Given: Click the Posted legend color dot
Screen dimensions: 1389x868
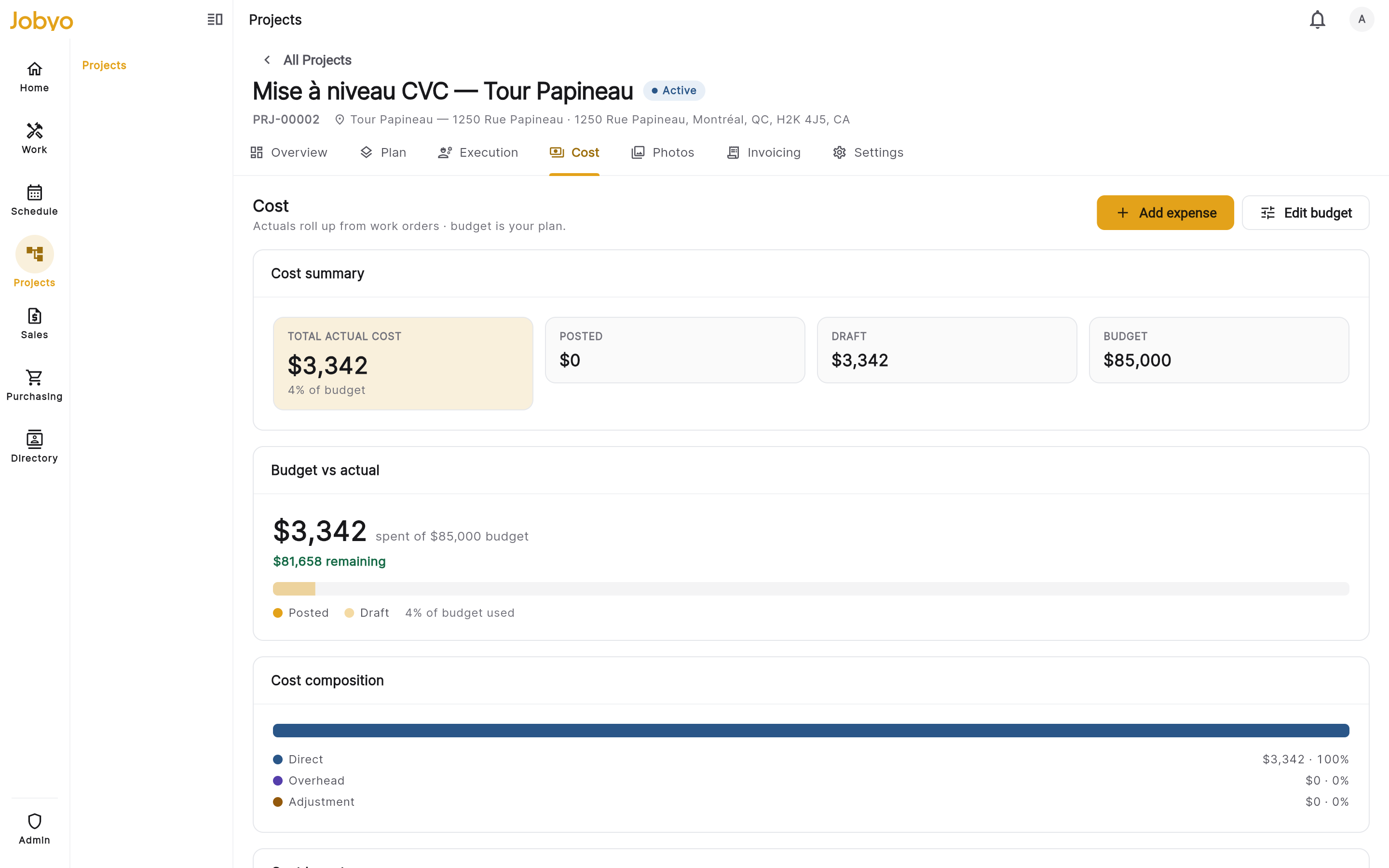Looking at the screenshot, I should 278,612.
